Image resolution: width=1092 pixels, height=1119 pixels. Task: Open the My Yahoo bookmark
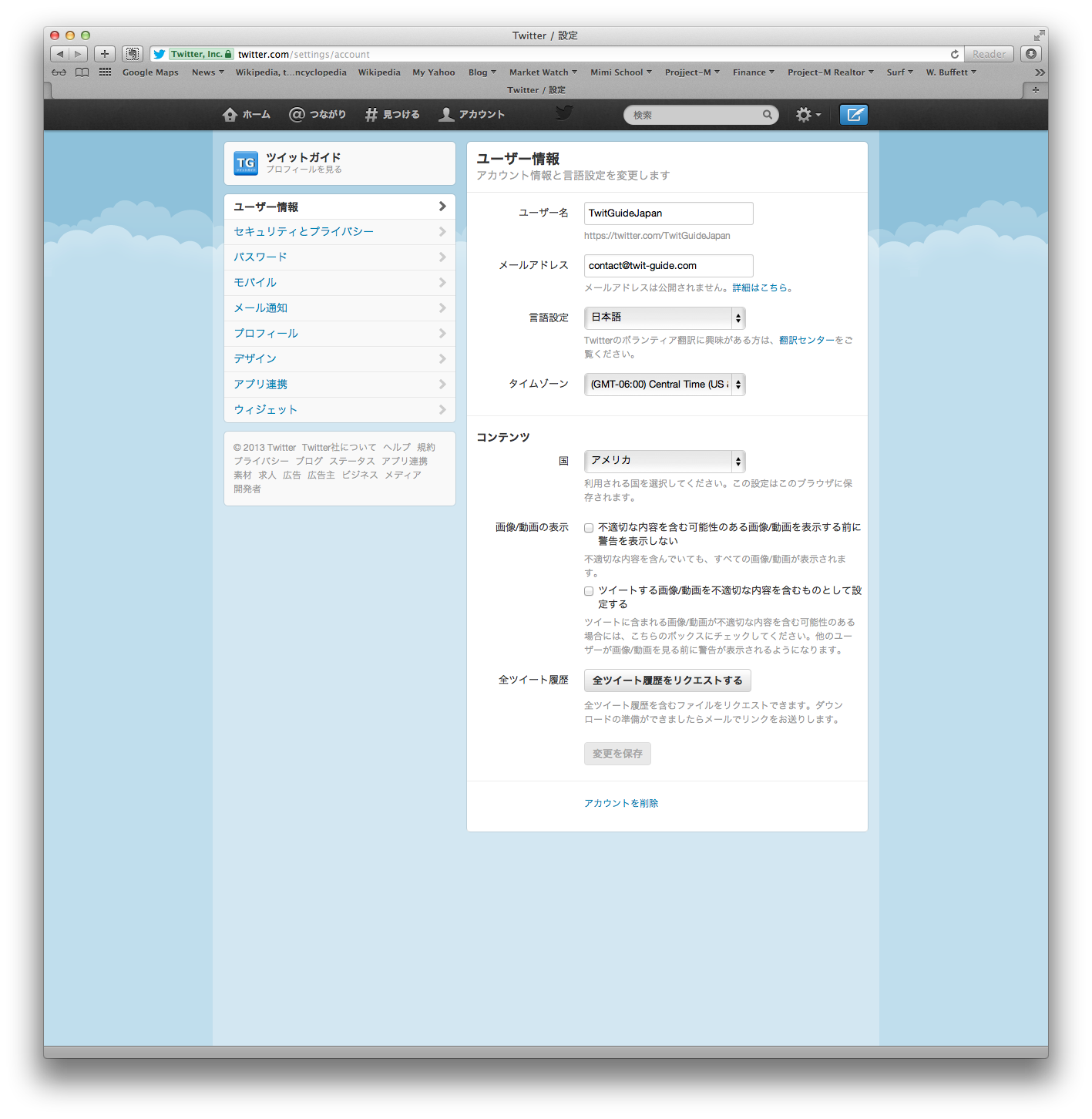(434, 72)
